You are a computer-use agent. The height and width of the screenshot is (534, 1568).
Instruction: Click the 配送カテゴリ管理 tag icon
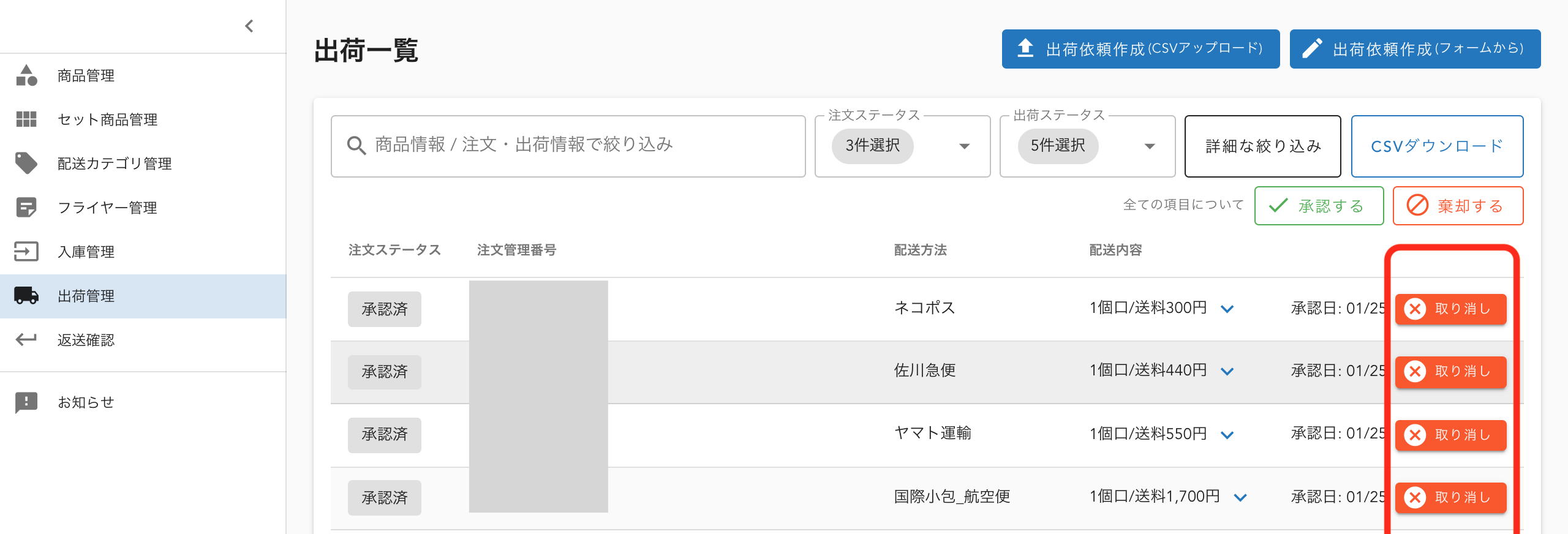(x=26, y=164)
